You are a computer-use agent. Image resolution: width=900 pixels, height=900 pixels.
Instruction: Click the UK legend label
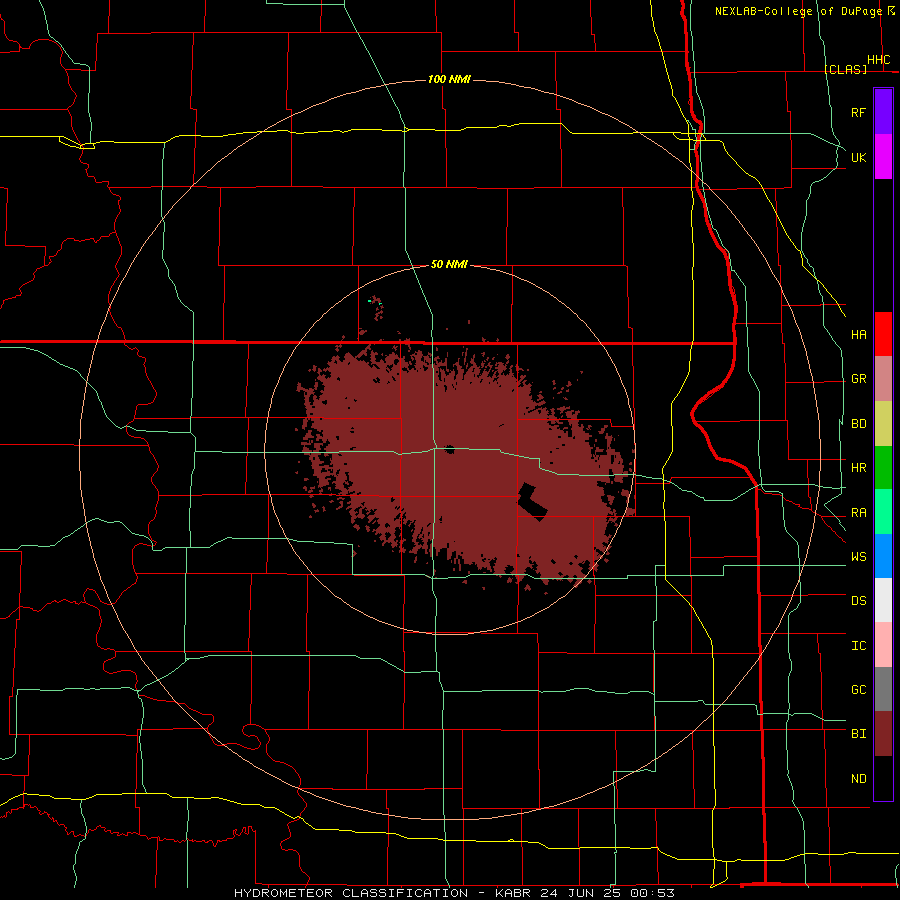[x=859, y=157]
